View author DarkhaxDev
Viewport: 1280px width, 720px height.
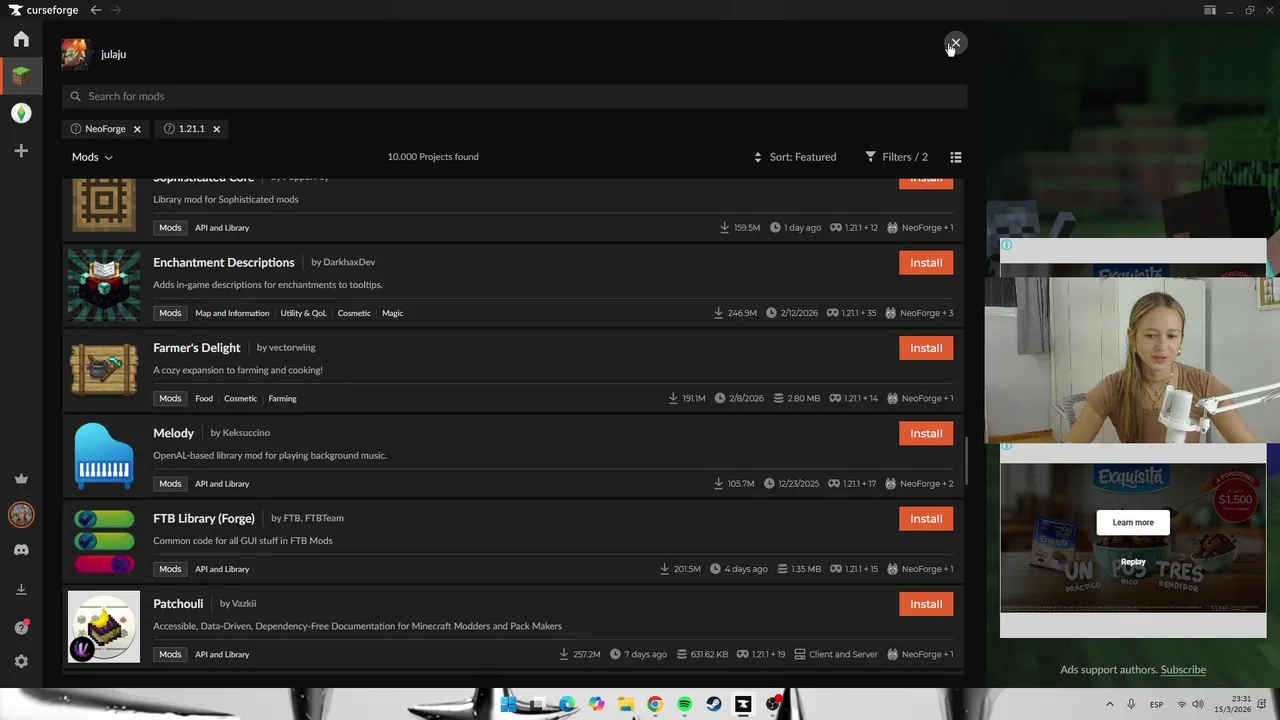tap(349, 263)
